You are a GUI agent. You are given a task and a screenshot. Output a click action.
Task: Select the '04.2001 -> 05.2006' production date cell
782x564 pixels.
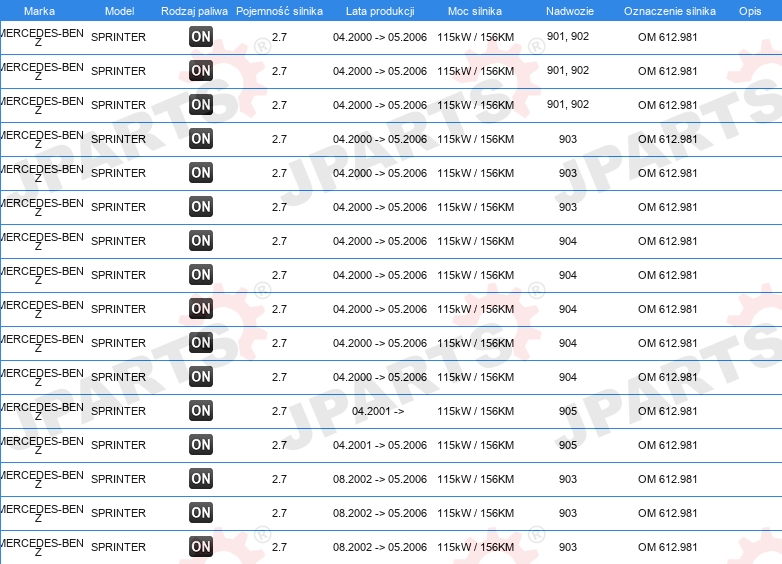pos(380,445)
